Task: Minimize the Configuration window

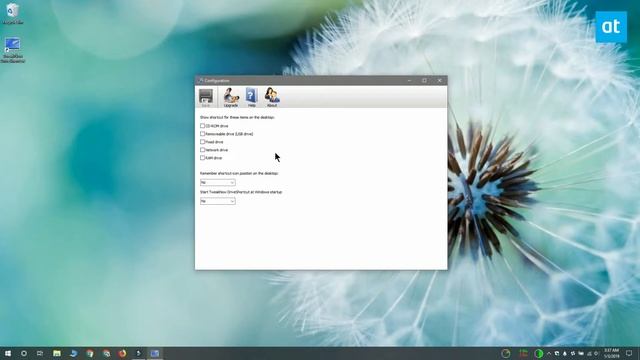Action: coord(409,80)
